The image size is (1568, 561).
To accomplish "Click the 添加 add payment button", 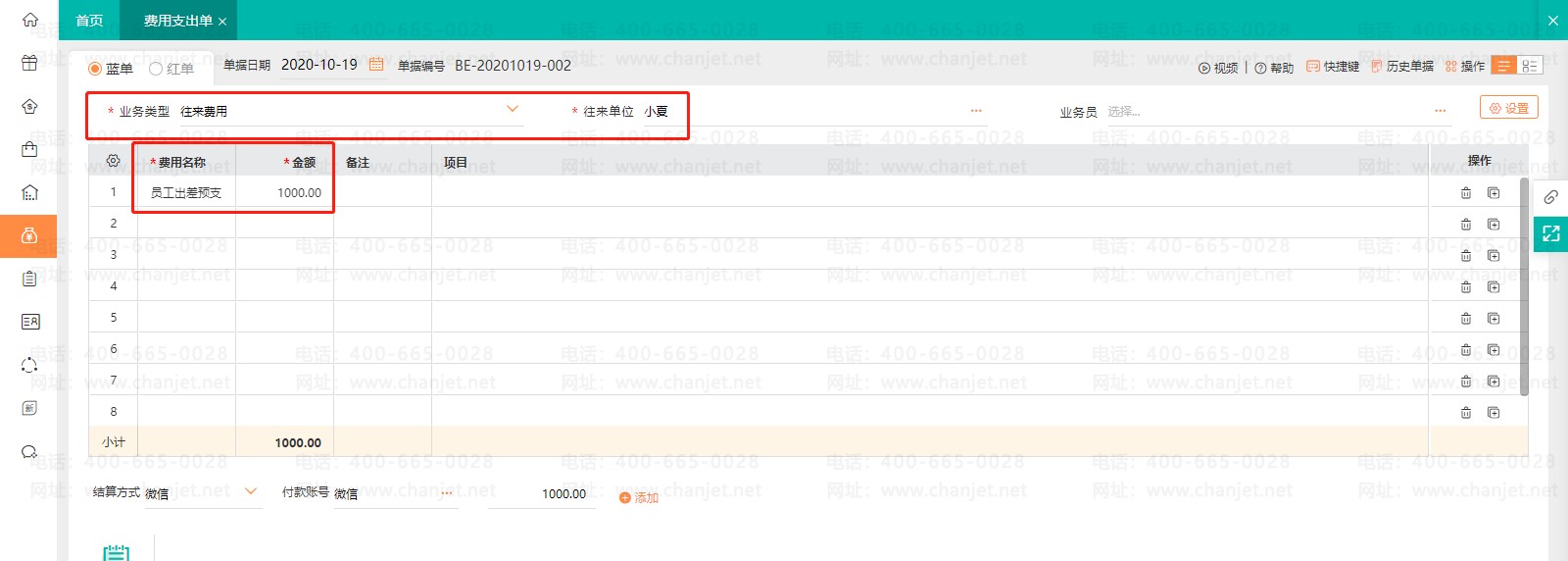I will (639, 498).
